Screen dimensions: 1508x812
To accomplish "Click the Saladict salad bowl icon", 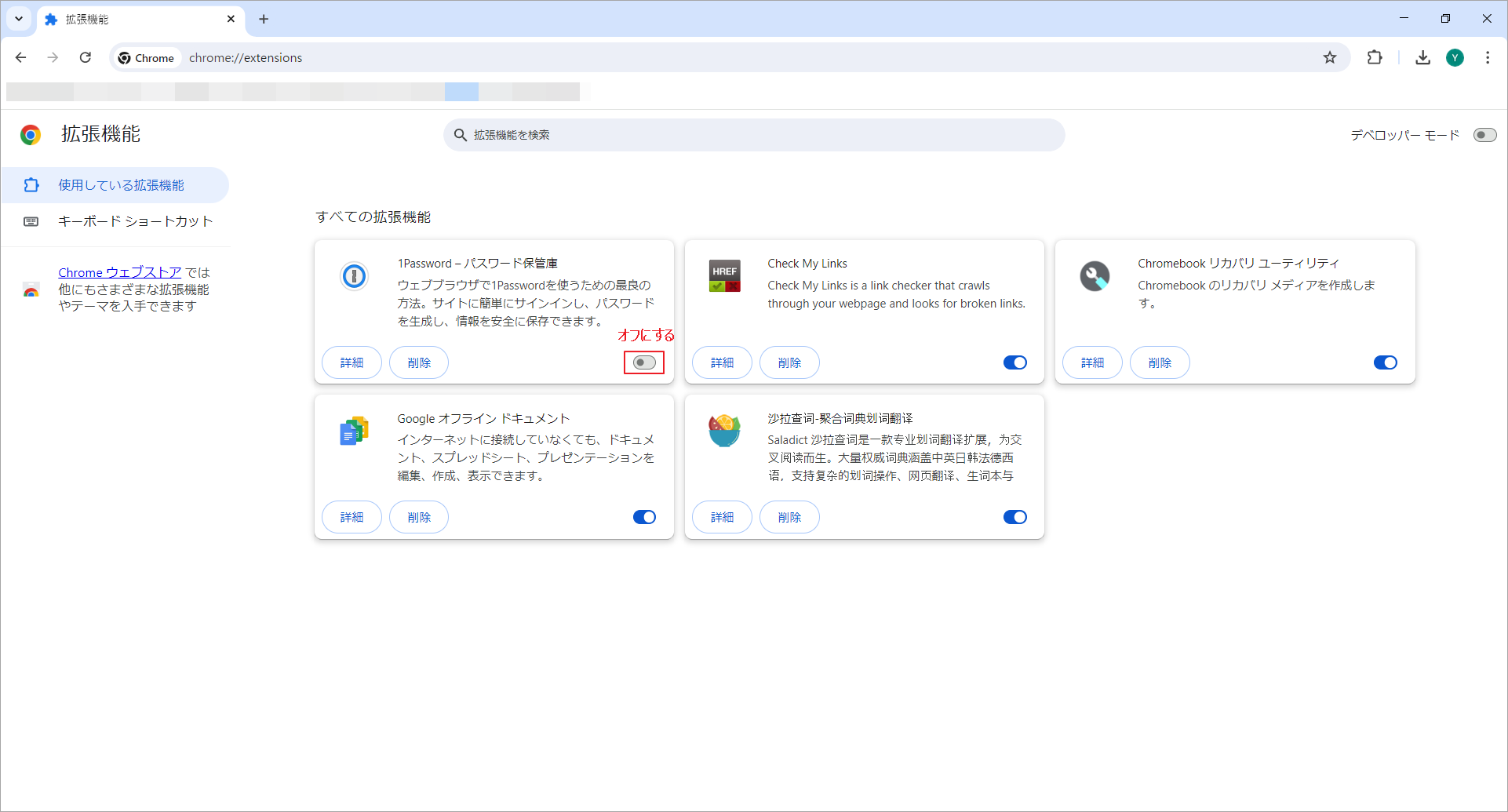I will coord(724,431).
